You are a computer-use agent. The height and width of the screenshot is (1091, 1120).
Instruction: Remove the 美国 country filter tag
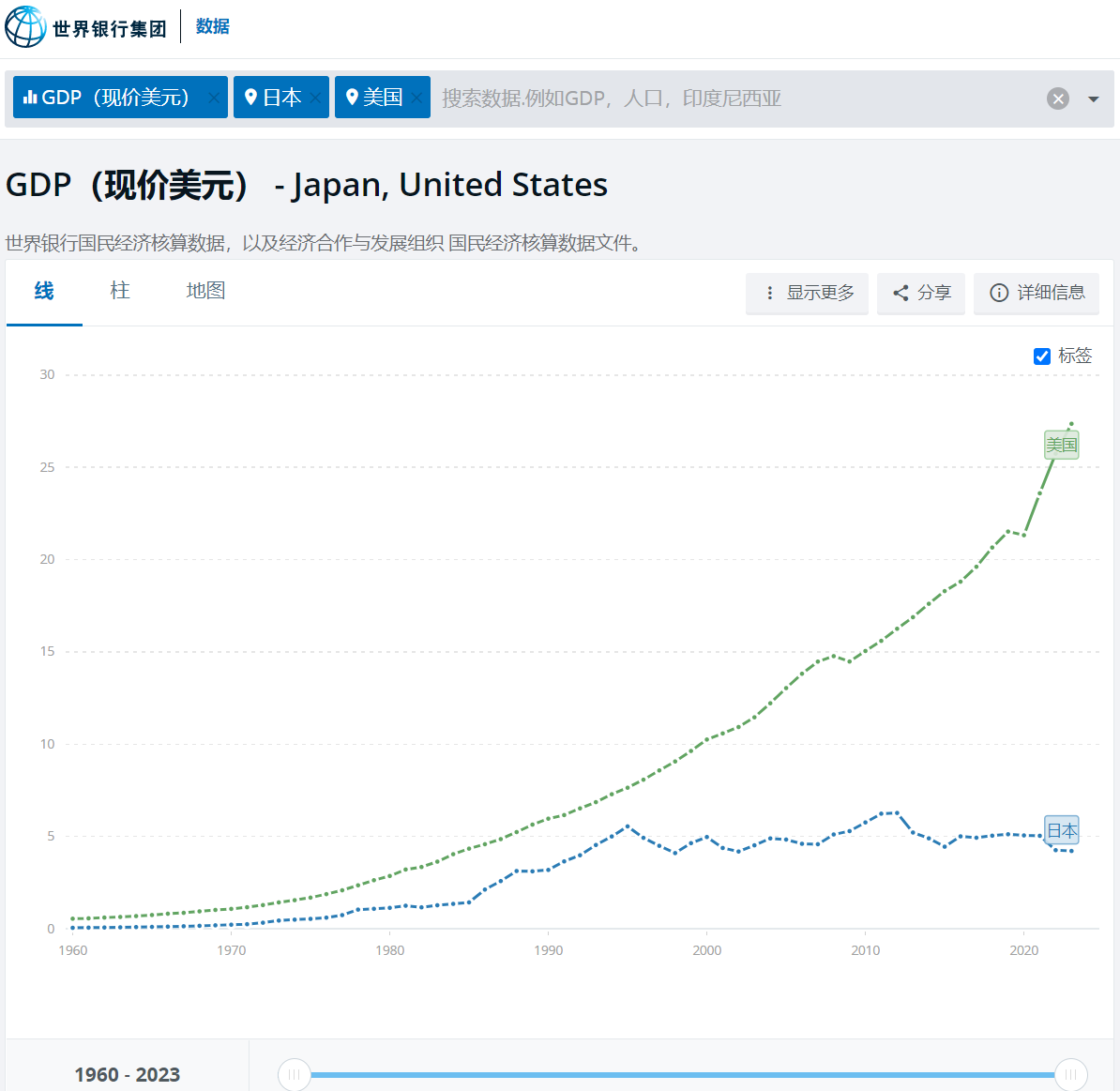(416, 98)
